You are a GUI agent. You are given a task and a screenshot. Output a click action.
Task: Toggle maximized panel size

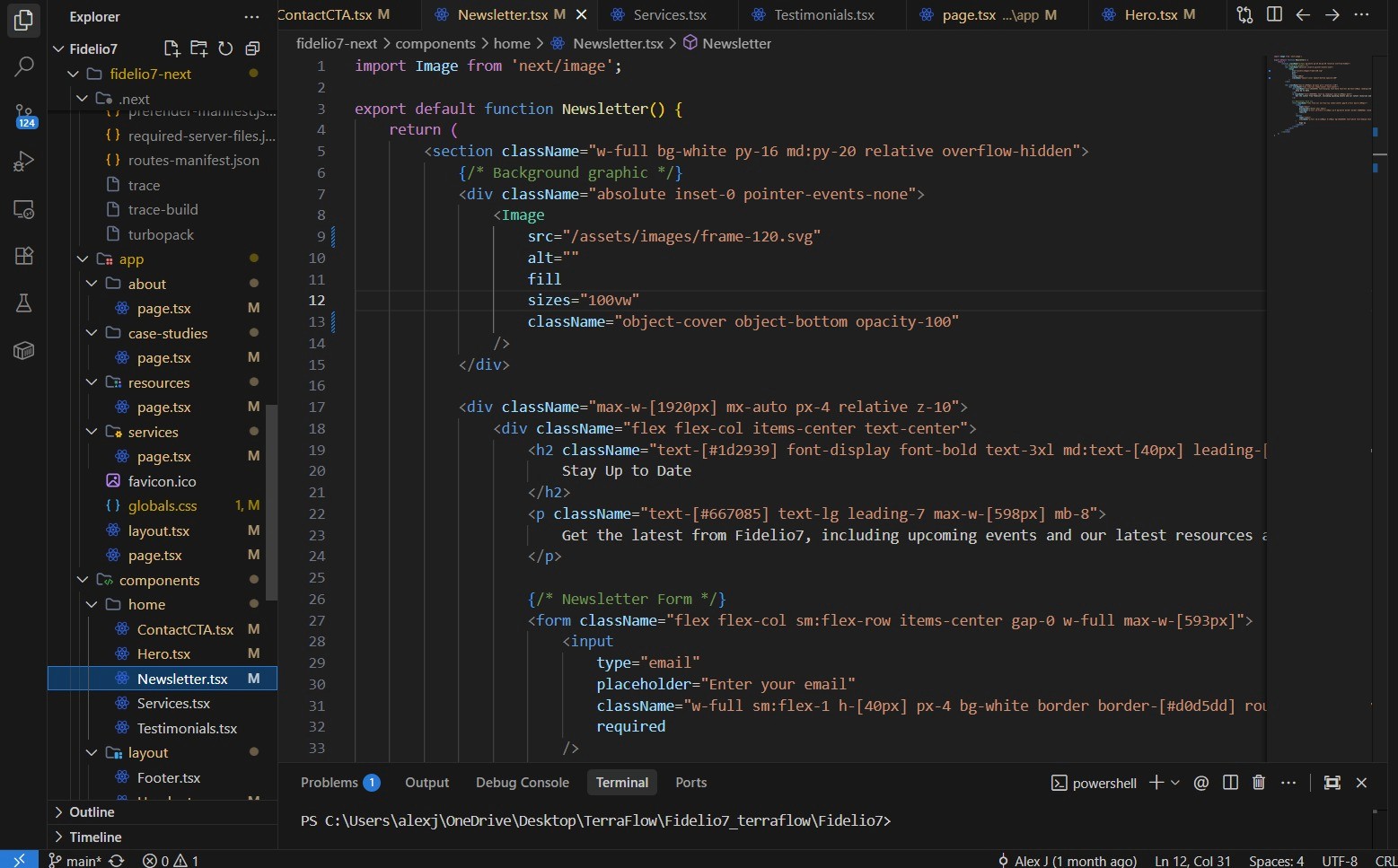tap(1332, 783)
